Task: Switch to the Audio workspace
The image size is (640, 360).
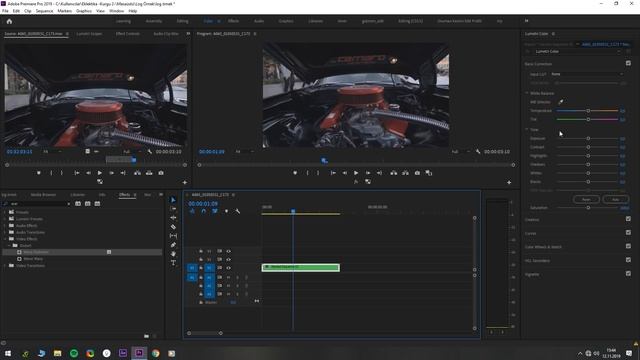Action: pos(259,21)
